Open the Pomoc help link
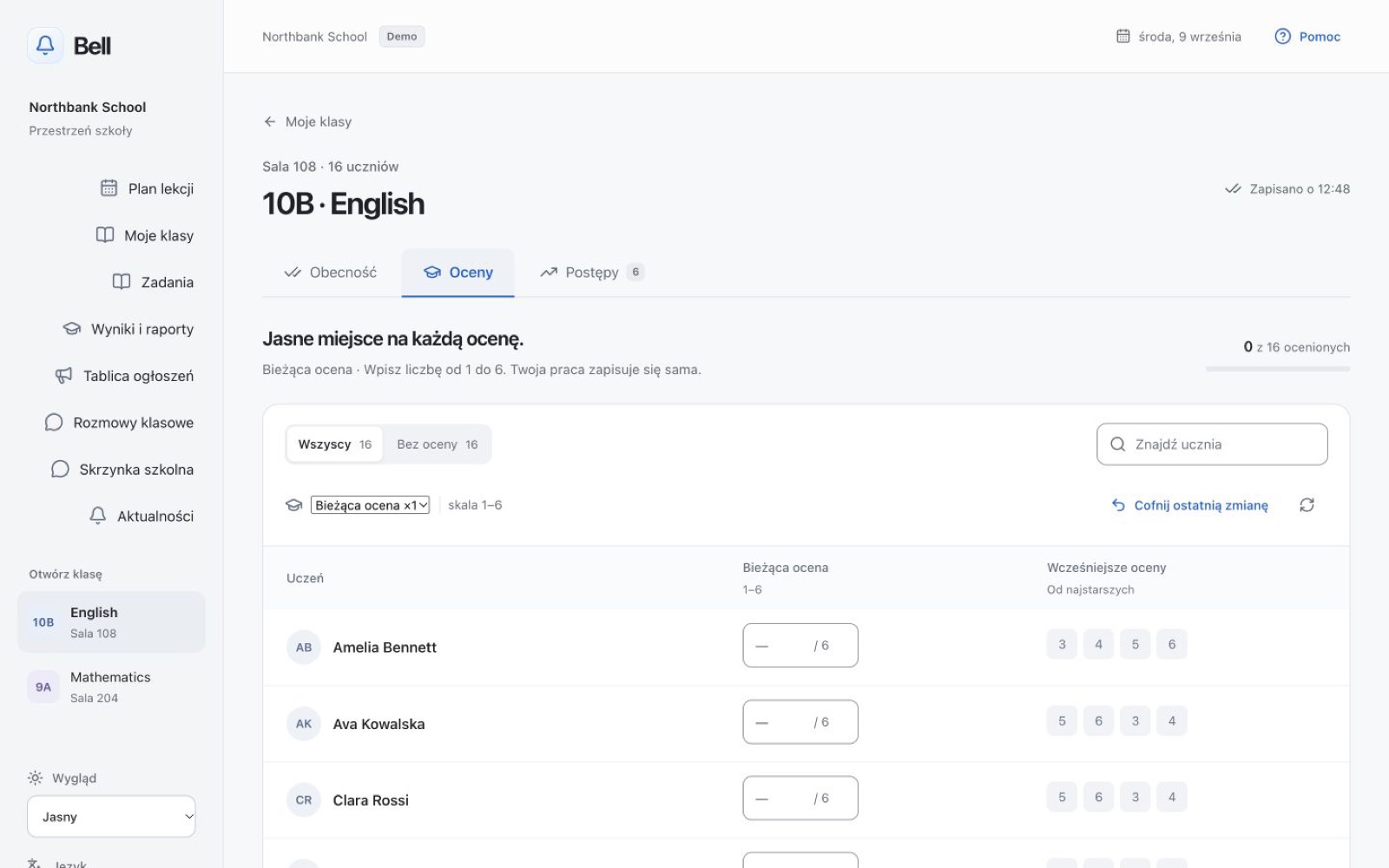Image resolution: width=1389 pixels, height=868 pixels. point(1307,36)
